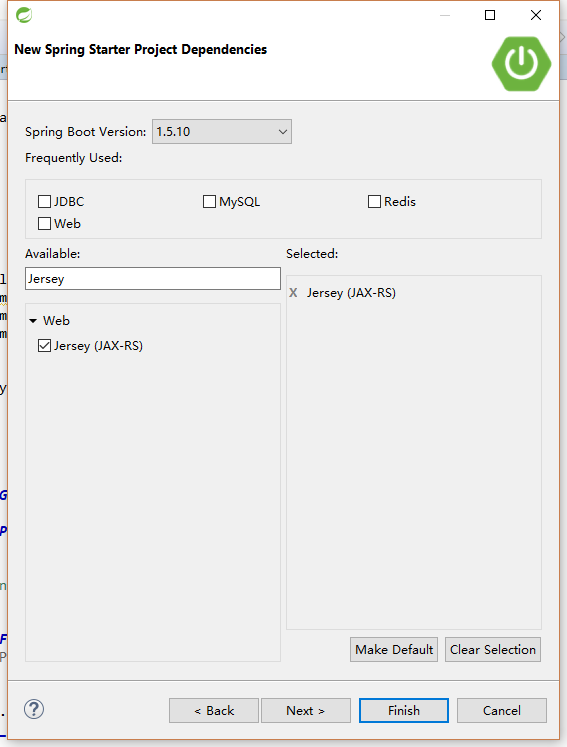Viewport: 567px width, 747px height.
Task: Open the Spring Boot Version dropdown
Action: coord(222,131)
